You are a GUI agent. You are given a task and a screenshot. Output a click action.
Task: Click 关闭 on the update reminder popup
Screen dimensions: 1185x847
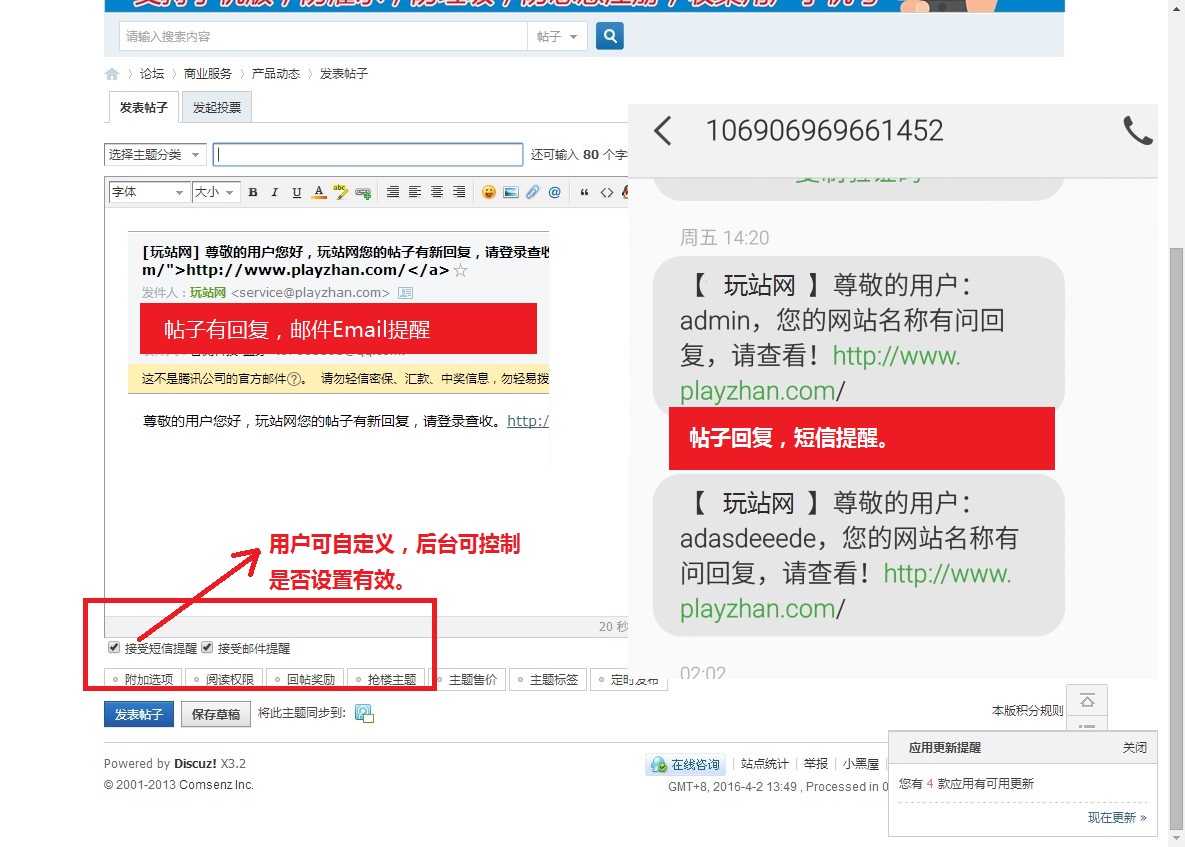click(x=1134, y=747)
